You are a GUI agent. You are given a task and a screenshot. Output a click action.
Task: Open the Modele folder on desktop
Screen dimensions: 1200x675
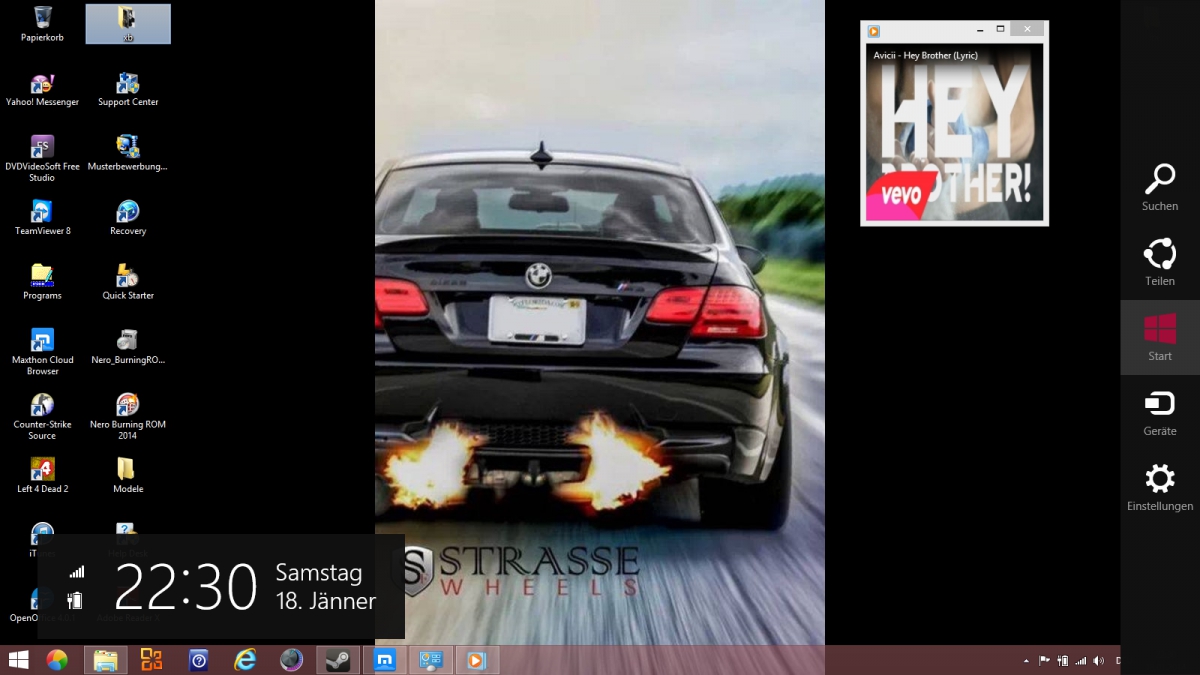click(x=128, y=476)
